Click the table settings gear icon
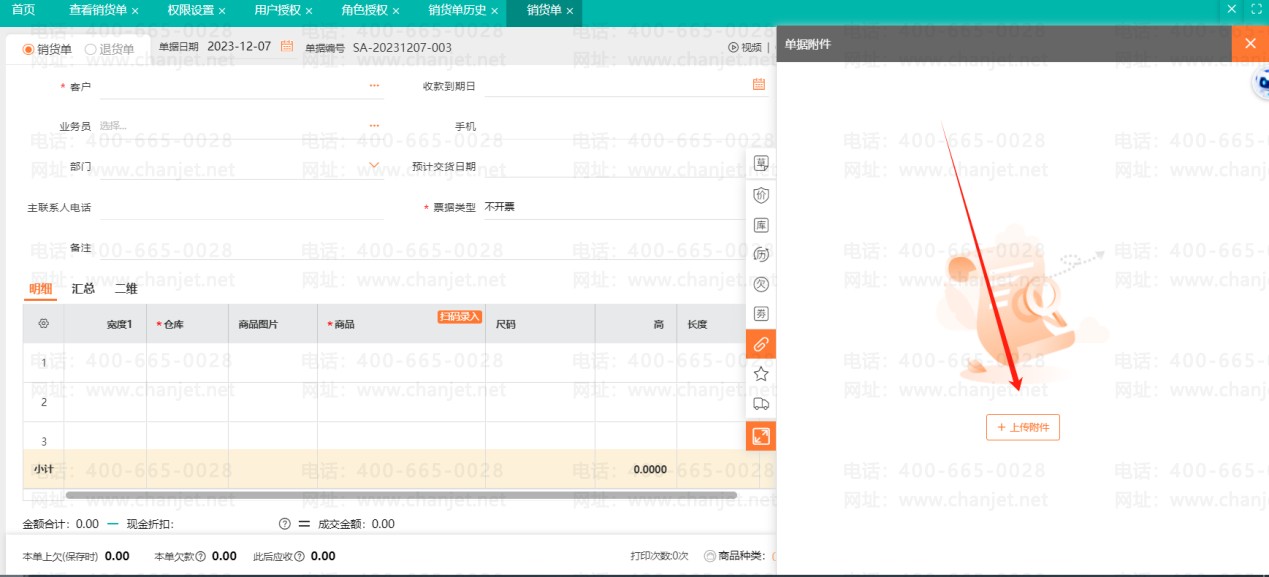 43,324
